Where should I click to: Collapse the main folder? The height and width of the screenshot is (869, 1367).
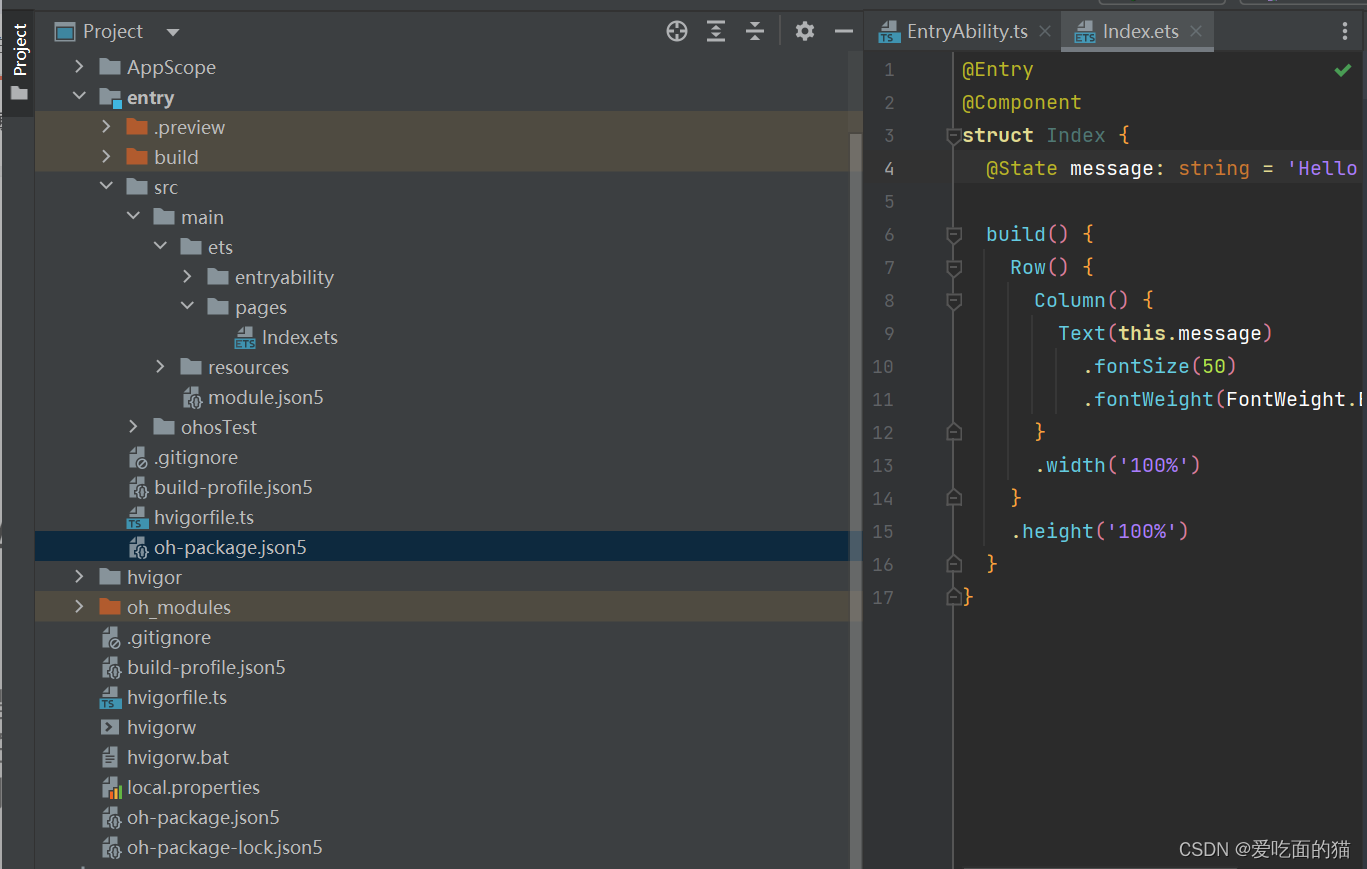pos(133,217)
